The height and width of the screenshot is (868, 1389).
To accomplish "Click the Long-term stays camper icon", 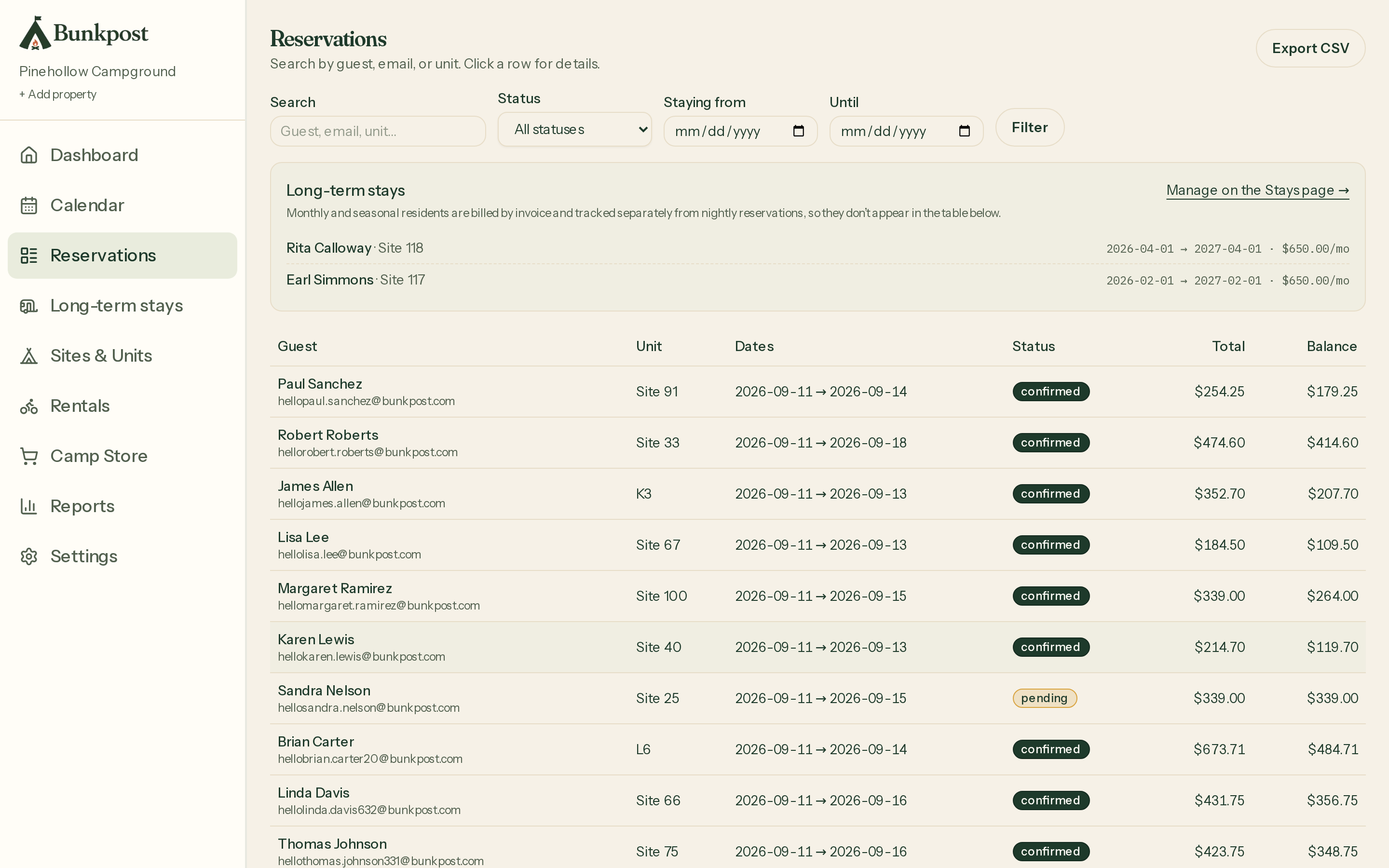I will [x=29, y=305].
